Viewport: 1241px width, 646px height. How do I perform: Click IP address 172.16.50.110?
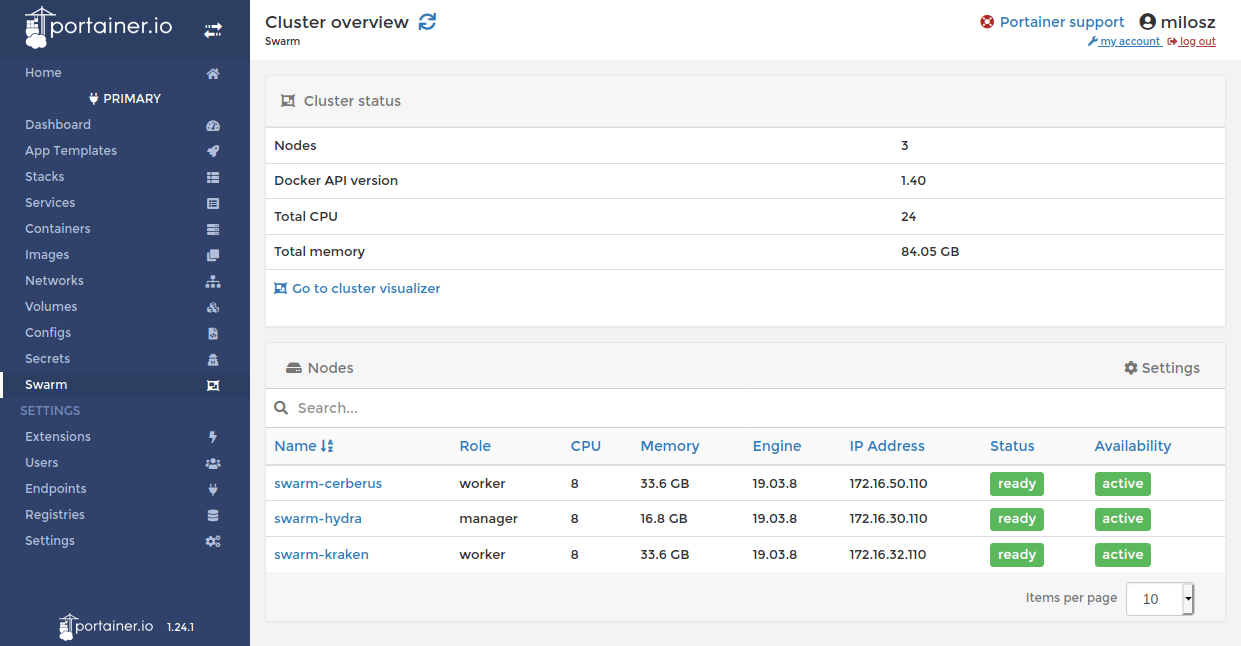[888, 484]
